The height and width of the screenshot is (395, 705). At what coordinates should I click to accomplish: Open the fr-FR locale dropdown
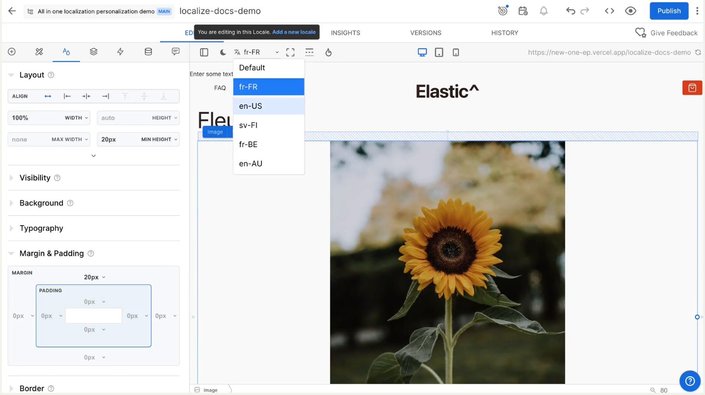pyautogui.click(x=256, y=52)
